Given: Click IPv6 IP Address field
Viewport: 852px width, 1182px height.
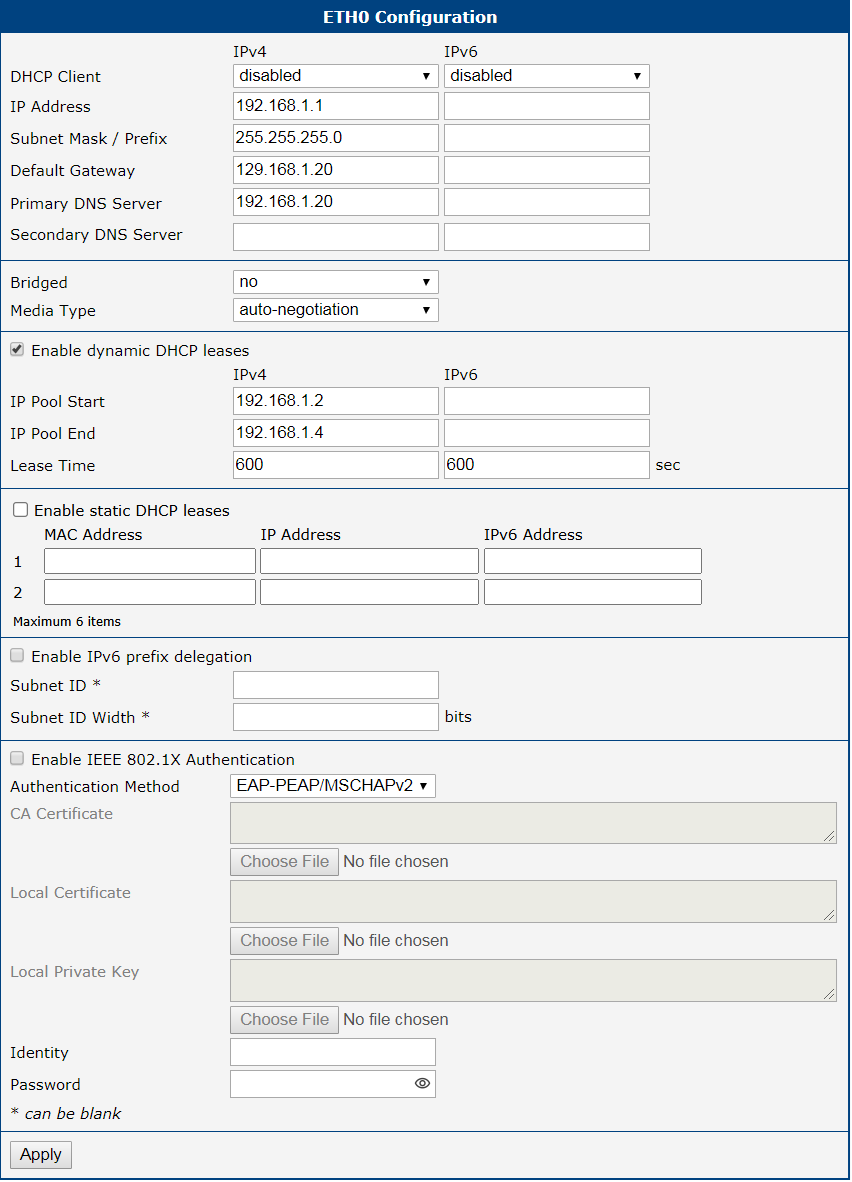Looking at the screenshot, I should pyautogui.click(x=547, y=106).
